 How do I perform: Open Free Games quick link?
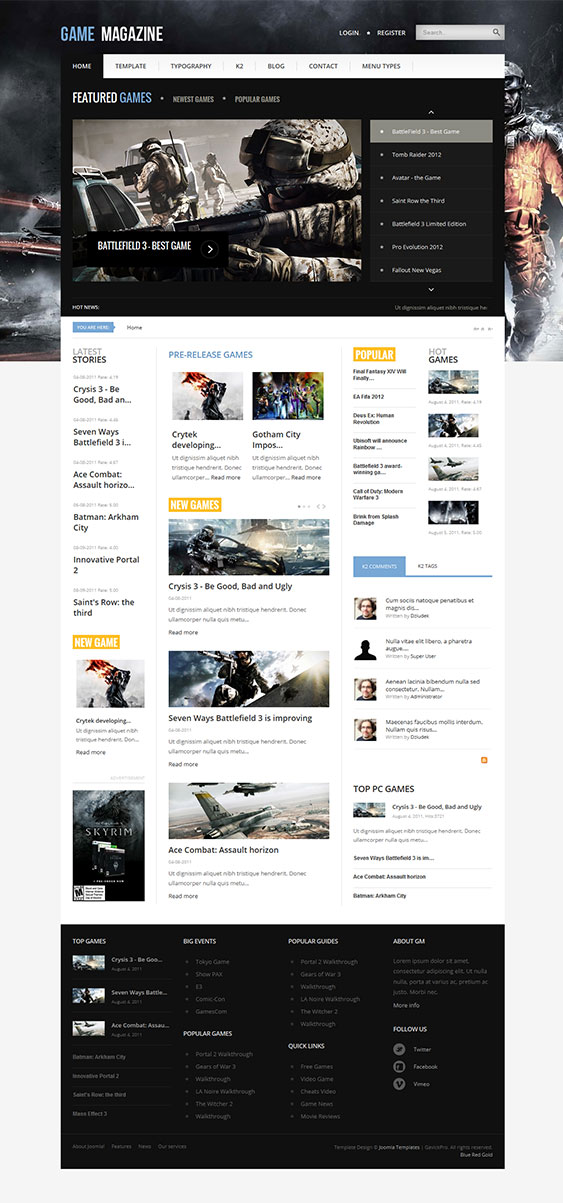pos(317,1067)
